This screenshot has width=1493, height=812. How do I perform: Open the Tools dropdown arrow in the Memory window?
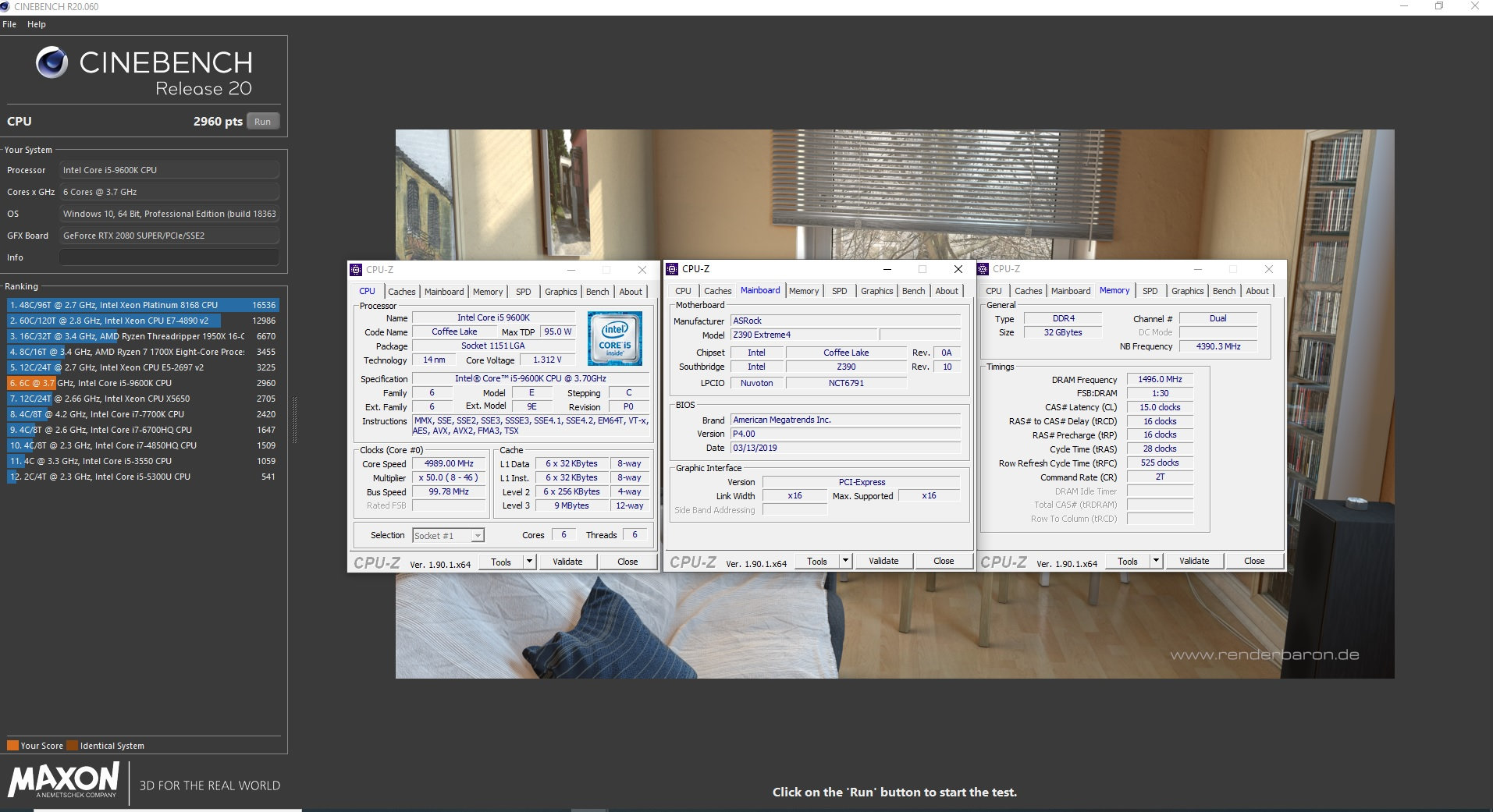click(1156, 561)
